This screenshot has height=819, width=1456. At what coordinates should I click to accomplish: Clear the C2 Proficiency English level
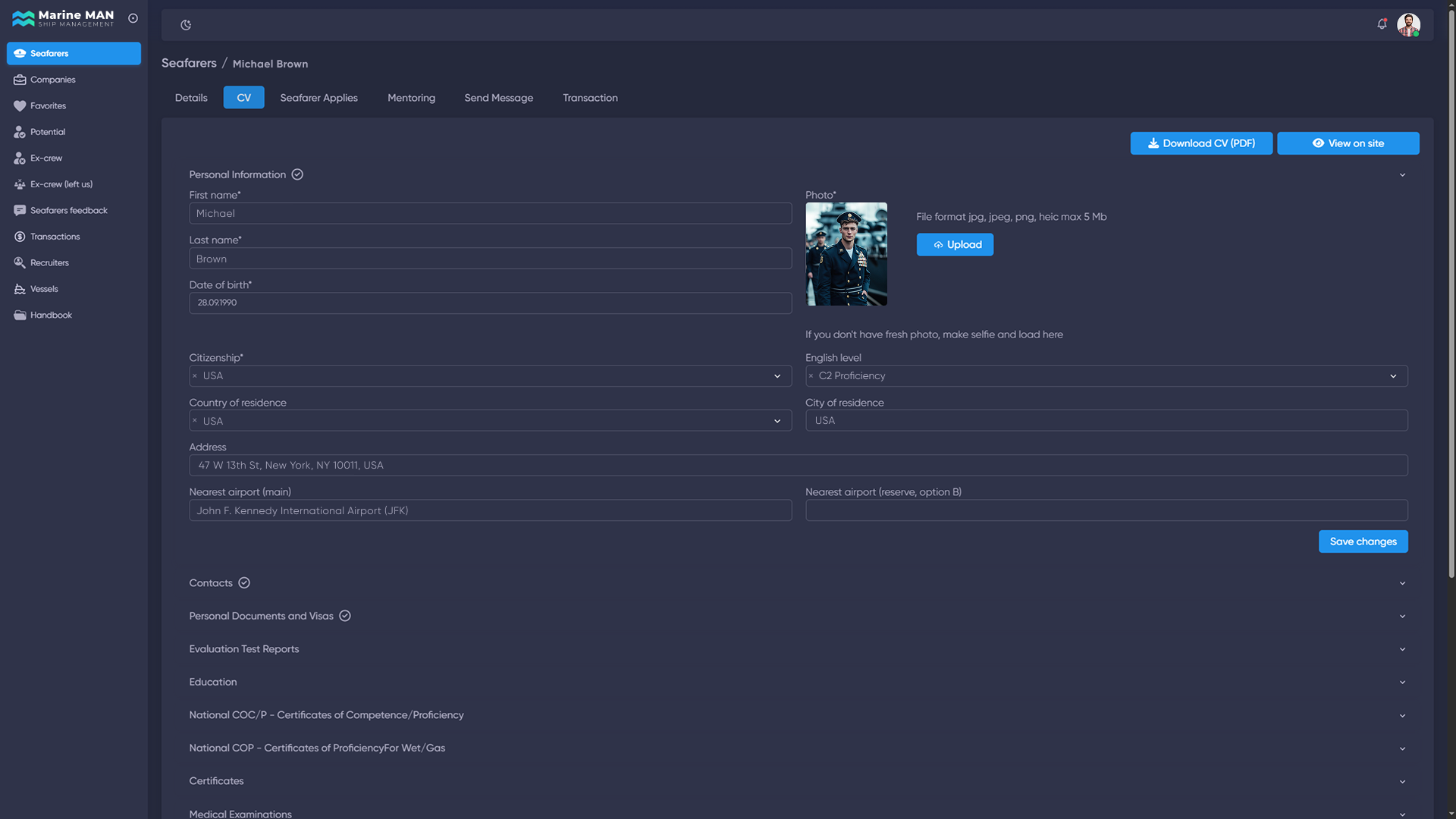pos(811,376)
